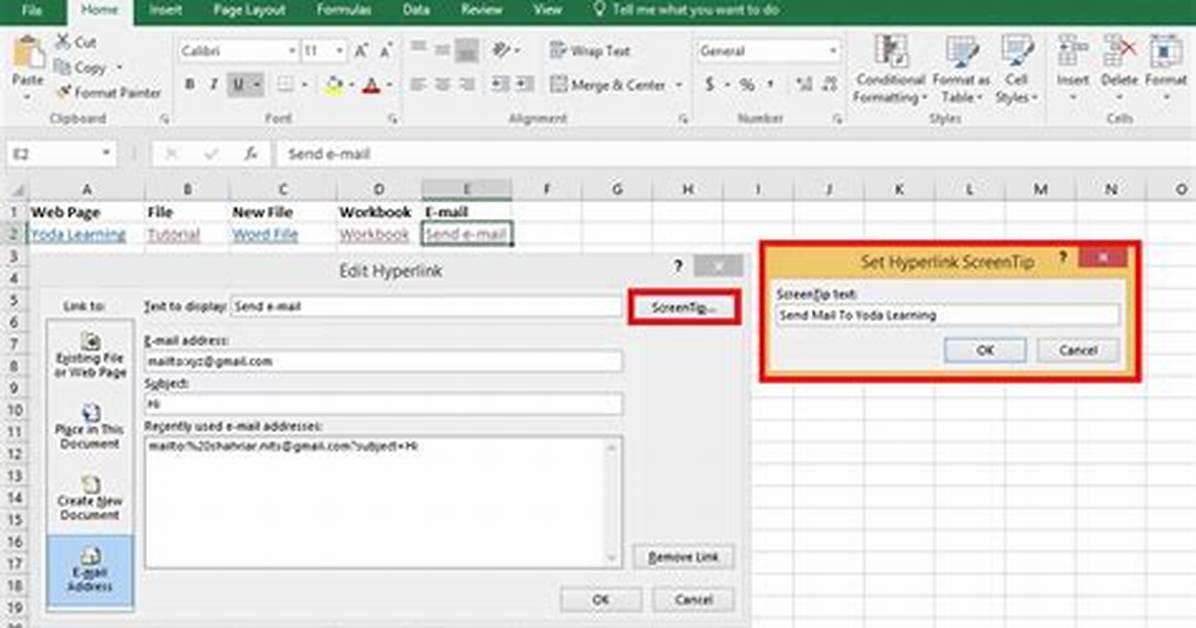Apply Accounting dollar format
This screenshot has height=628, width=1196.
(x=710, y=85)
